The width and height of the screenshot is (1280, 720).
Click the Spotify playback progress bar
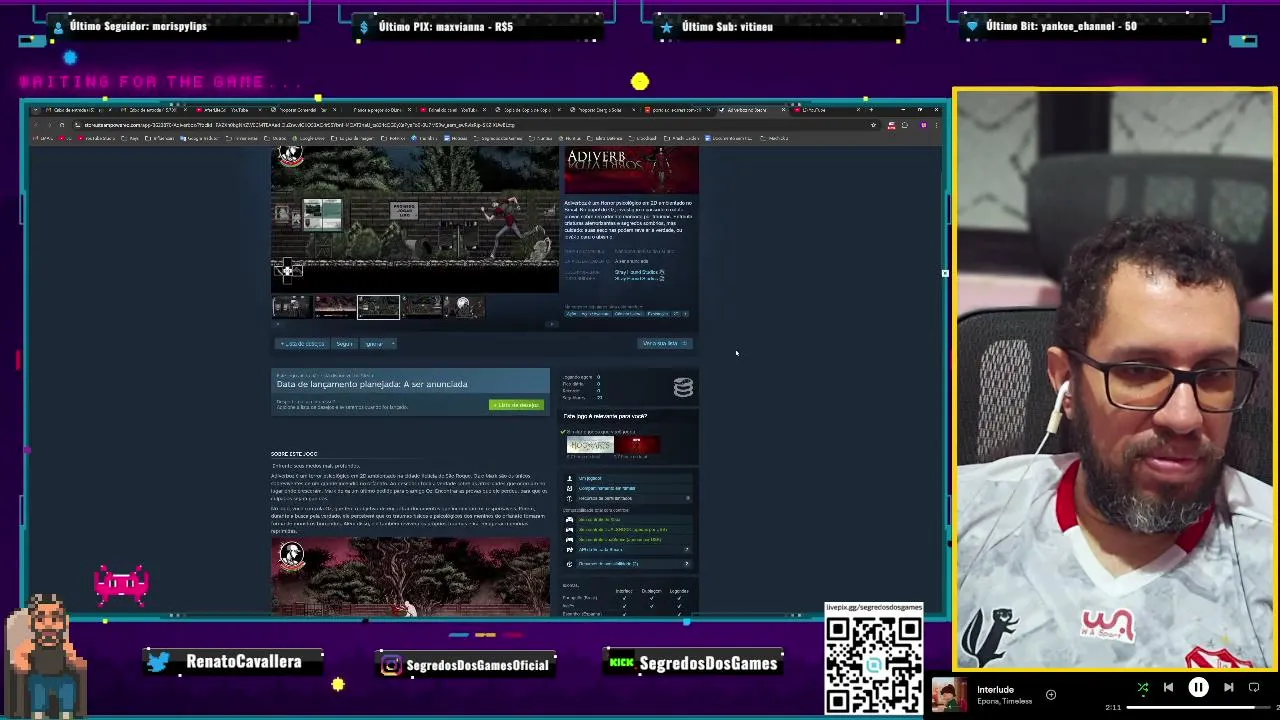1200,708
